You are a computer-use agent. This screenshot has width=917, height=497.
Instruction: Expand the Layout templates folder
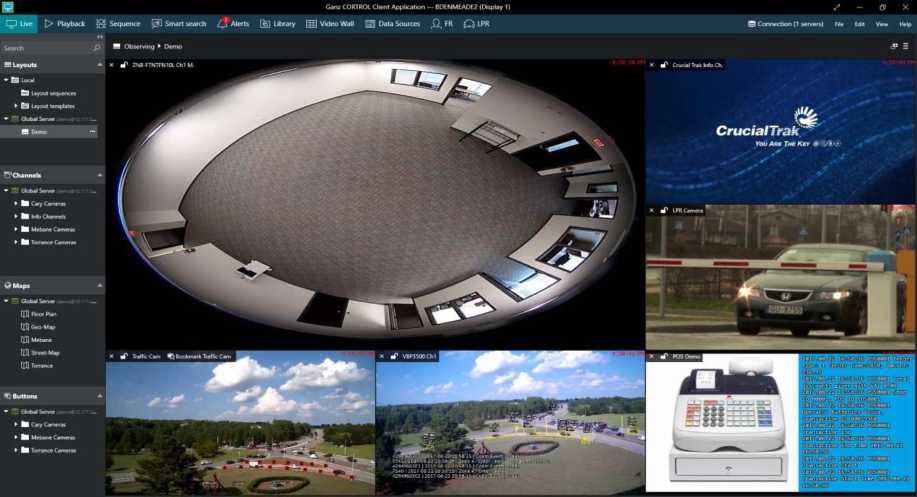(x=17, y=105)
